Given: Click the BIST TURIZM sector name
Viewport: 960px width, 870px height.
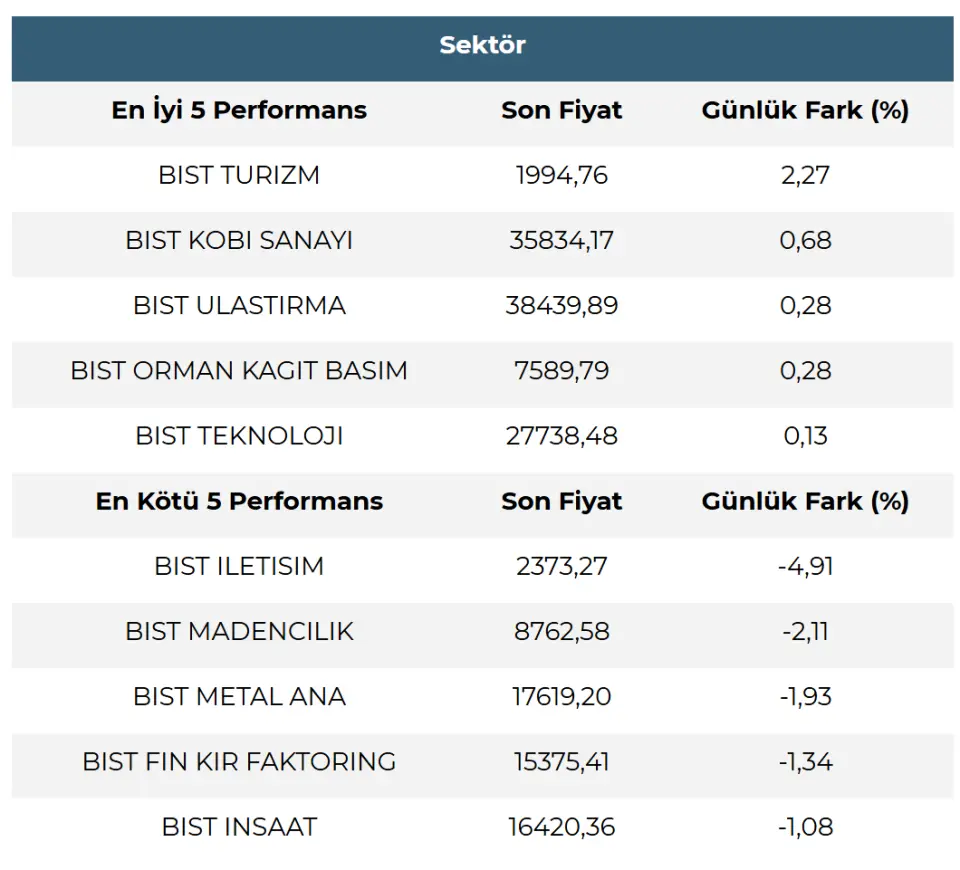Looking at the screenshot, I should click(x=239, y=175).
